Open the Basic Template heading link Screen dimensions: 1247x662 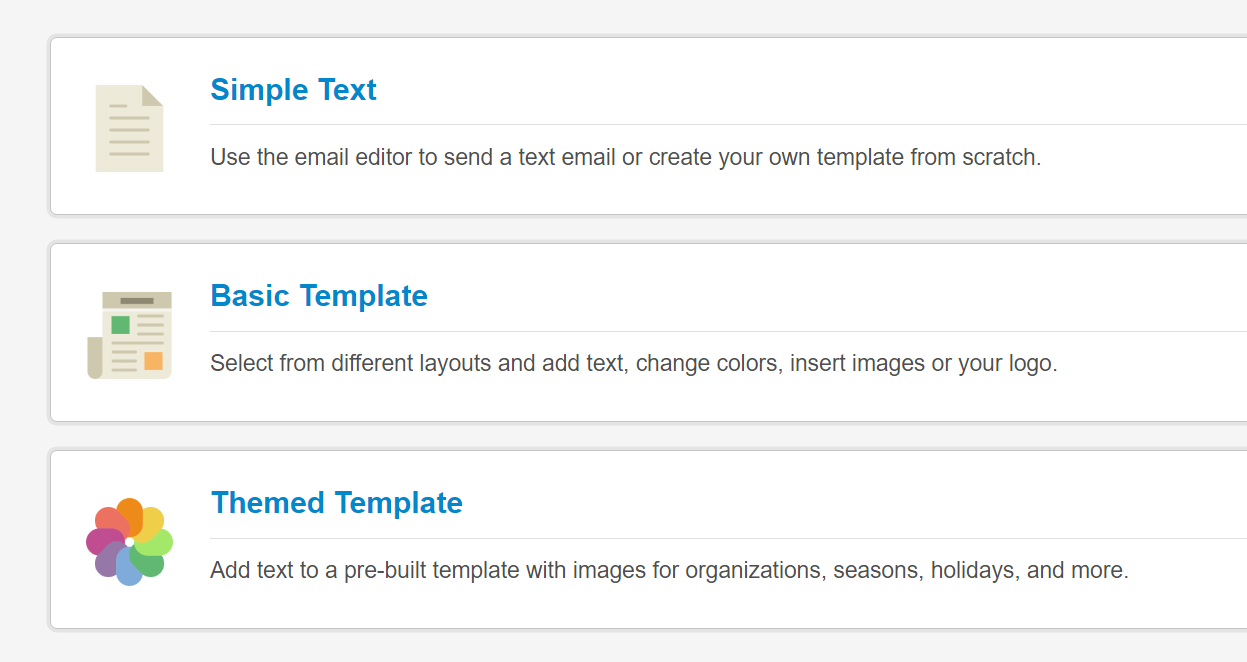click(x=319, y=296)
